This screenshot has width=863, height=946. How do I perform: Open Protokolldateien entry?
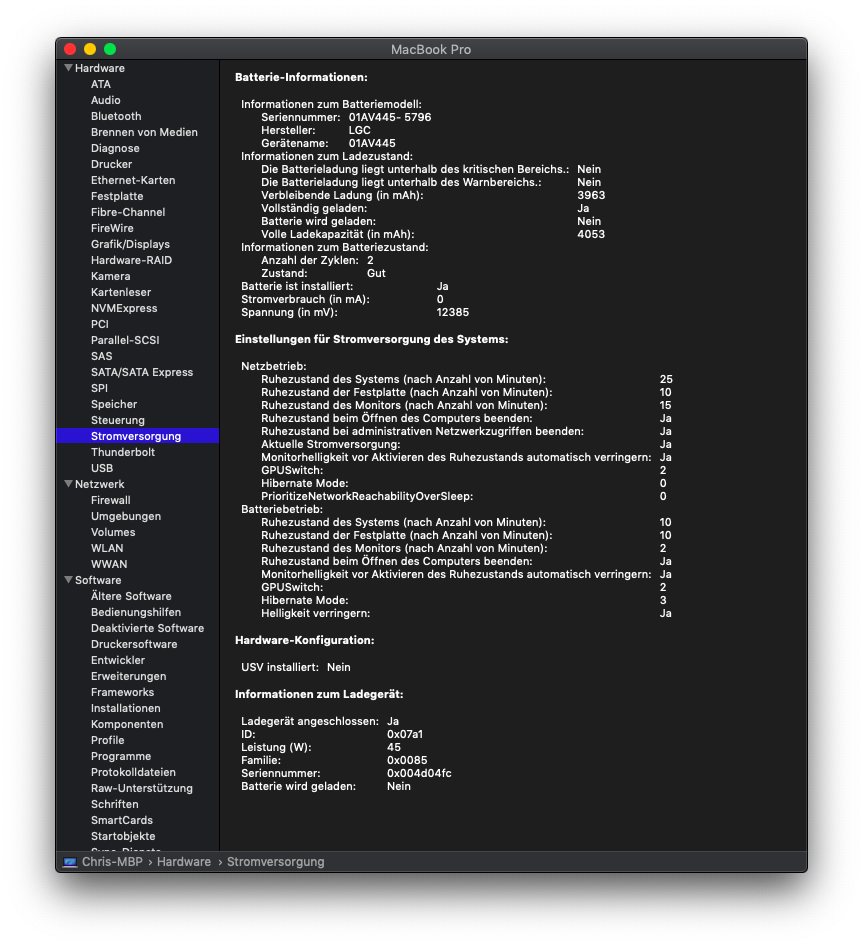(133, 772)
